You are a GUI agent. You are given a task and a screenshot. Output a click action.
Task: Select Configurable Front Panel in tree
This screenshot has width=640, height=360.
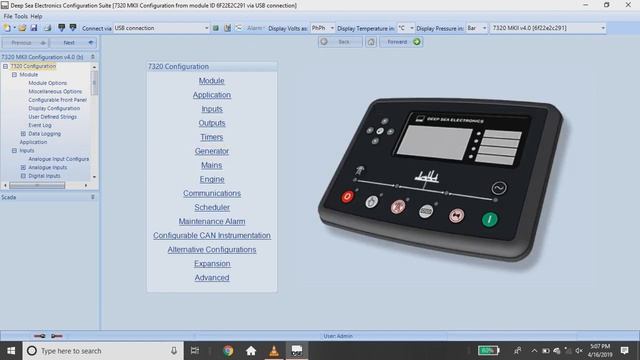[x=58, y=100]
